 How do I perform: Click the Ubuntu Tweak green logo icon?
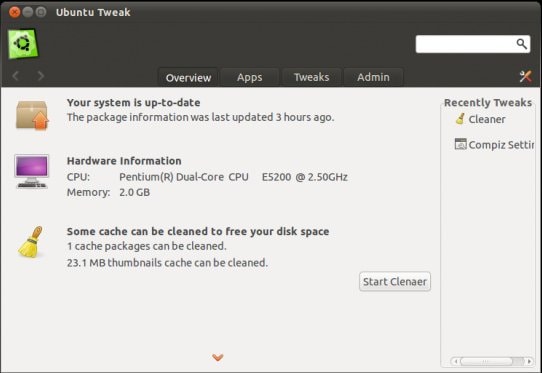(23, 44)
